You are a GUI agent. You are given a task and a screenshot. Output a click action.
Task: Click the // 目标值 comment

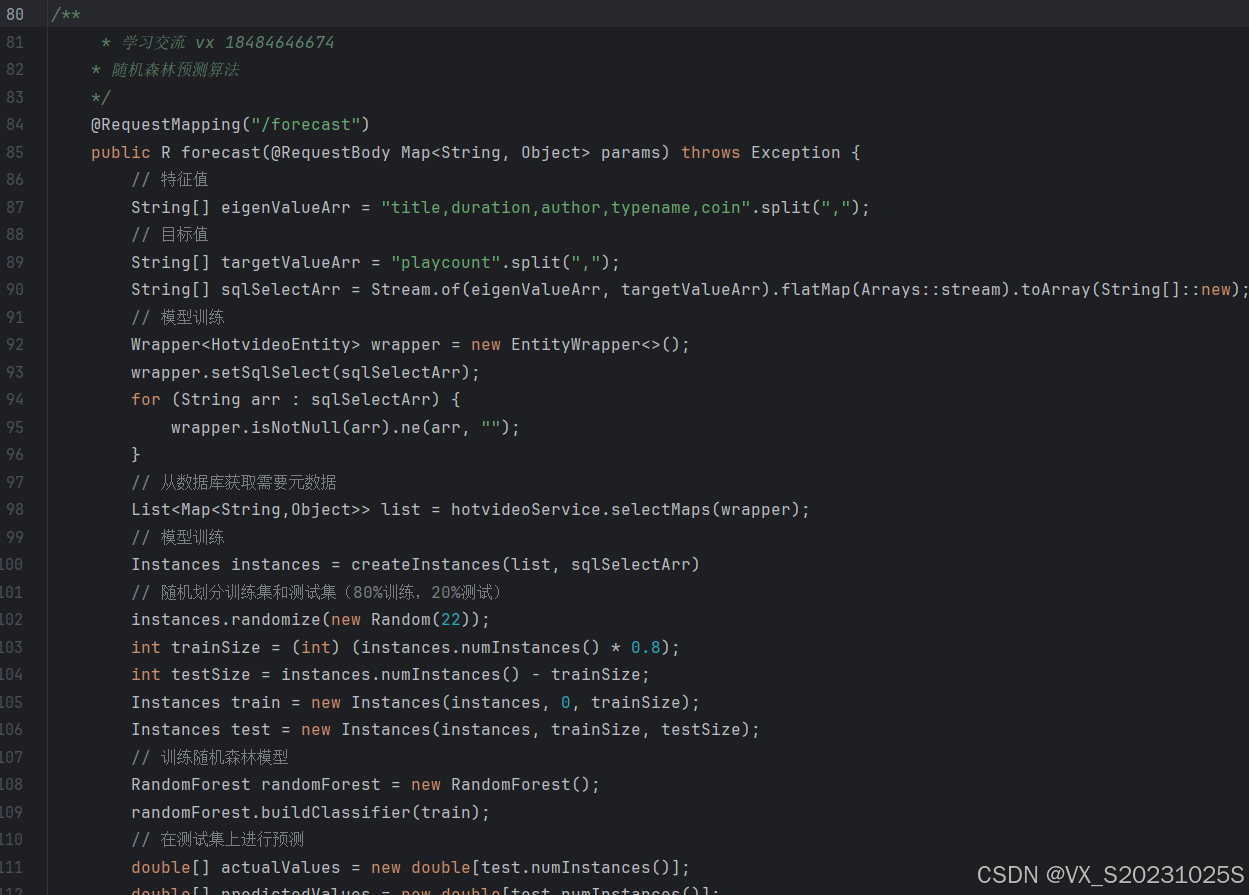pyautogui.click(x=170, y=235)
